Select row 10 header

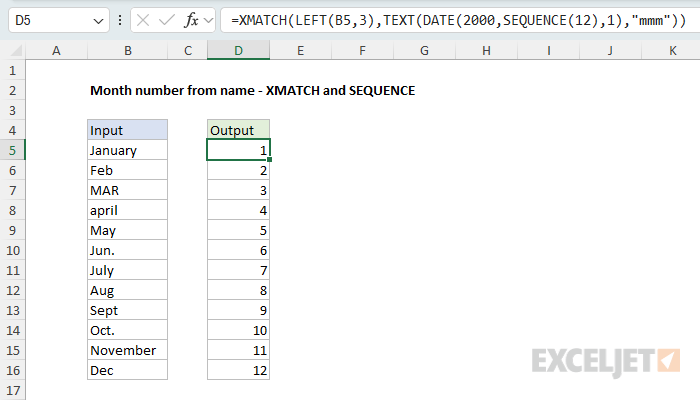[x=12, y=250]
